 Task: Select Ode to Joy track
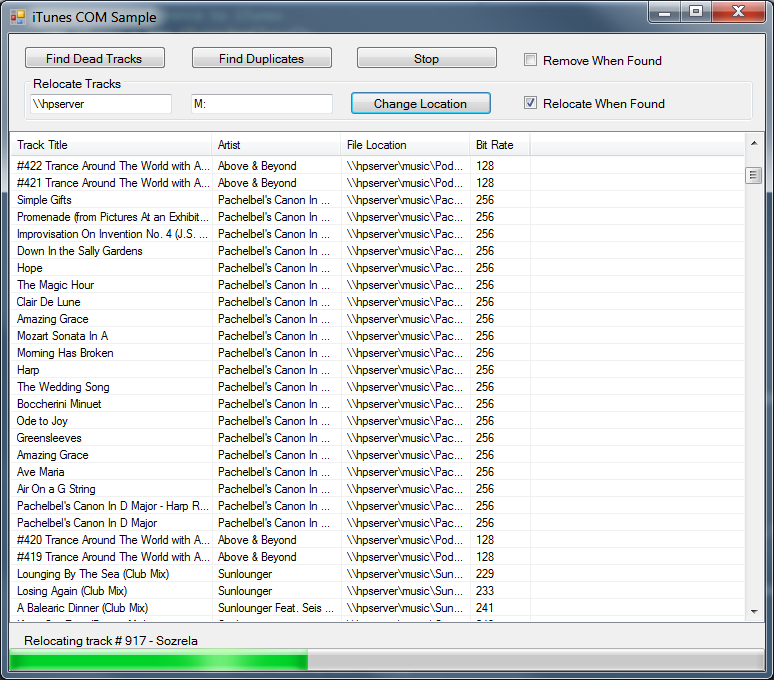pos(377,421)
